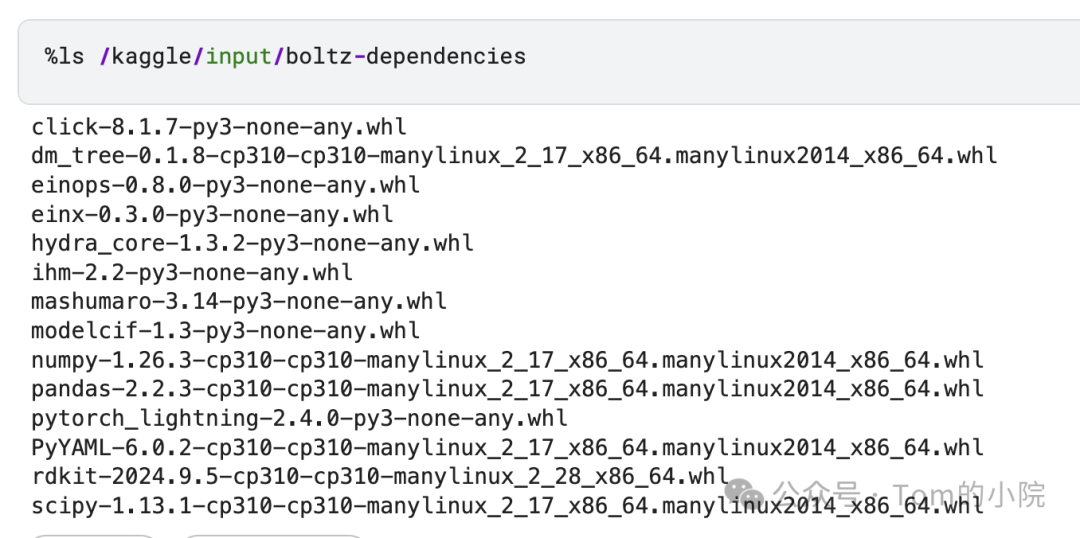Viewport: 1080px width, 538px height.
Task: Click the word 'input' in the path
Action: coord(238,56)
